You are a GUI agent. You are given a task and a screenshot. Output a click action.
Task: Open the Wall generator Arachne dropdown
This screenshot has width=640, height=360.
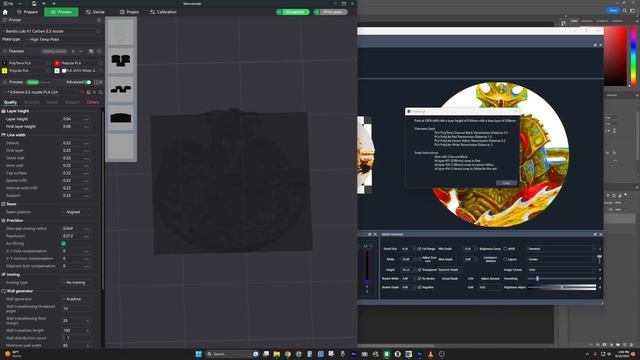(x=77, y=299)
